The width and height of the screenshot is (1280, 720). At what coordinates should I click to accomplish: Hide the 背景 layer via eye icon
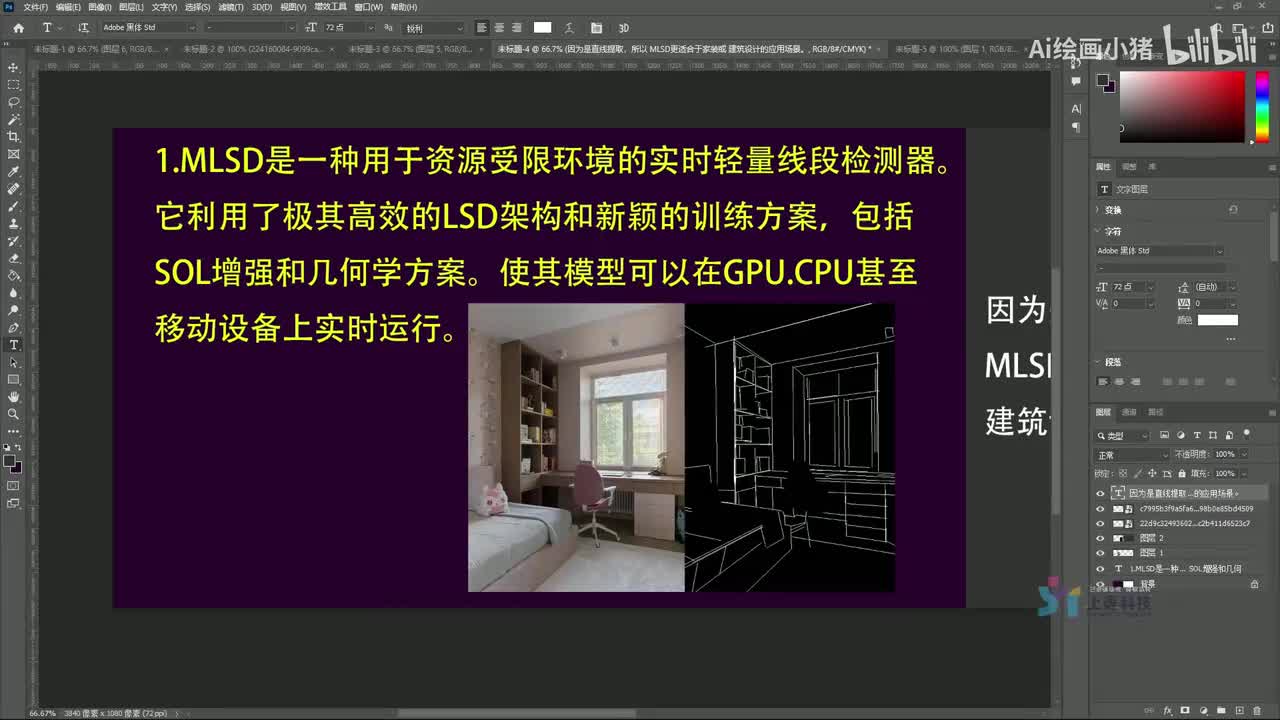[x=1101, y=584]
